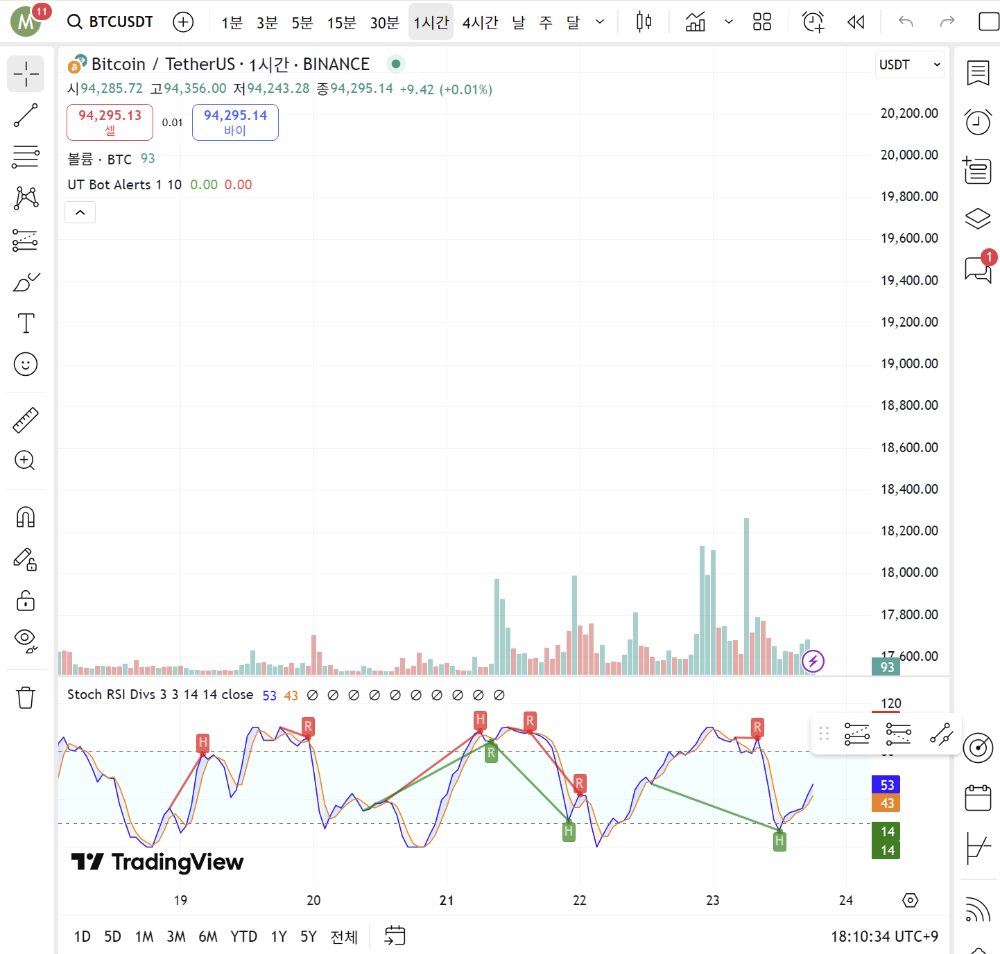Select the 날 daily timeframe
The image size is (1000, 954).
tap(518, 23)
